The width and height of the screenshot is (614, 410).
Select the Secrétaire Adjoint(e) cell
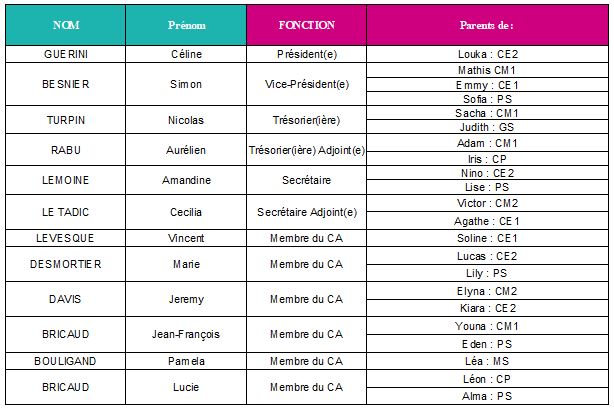pyautogui.click(x=305, y=212)
